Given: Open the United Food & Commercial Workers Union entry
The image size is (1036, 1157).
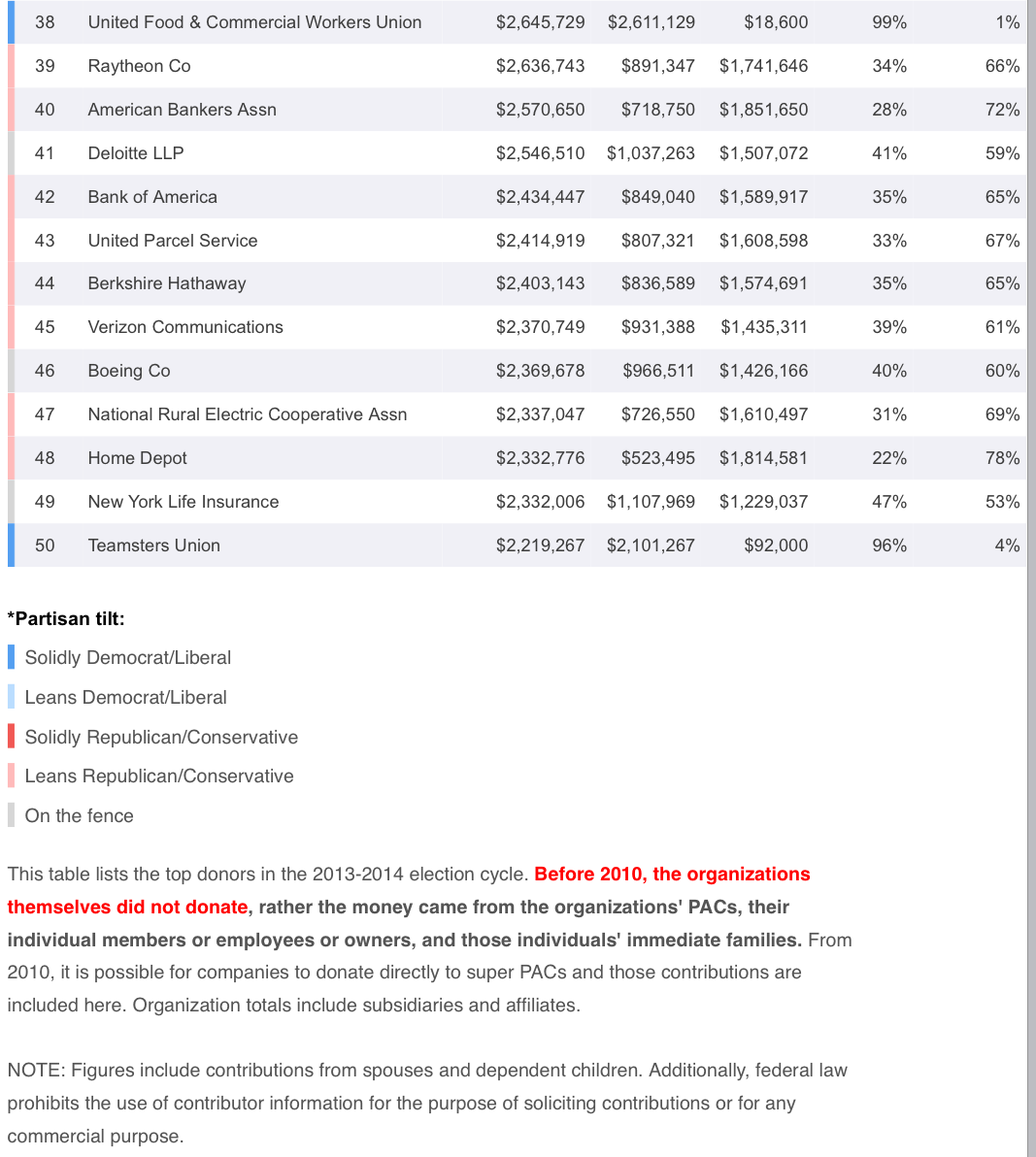Looking at the screenshot, I should (254, 22).
